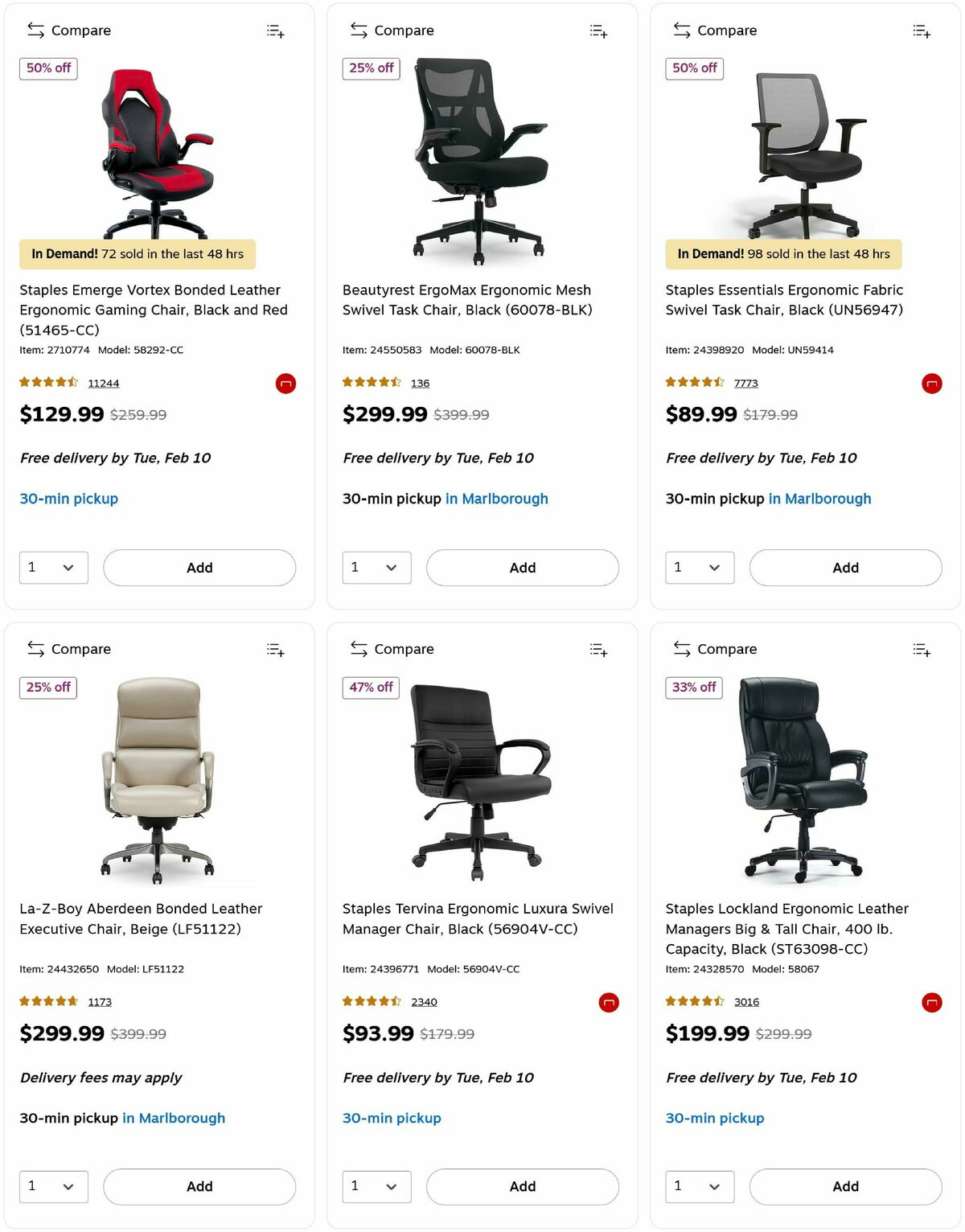Open 11244 reviews count for Emerge Vortex chair
Image resolution: width=965 pixels, height=1232 pixels.
coord(104,384)
